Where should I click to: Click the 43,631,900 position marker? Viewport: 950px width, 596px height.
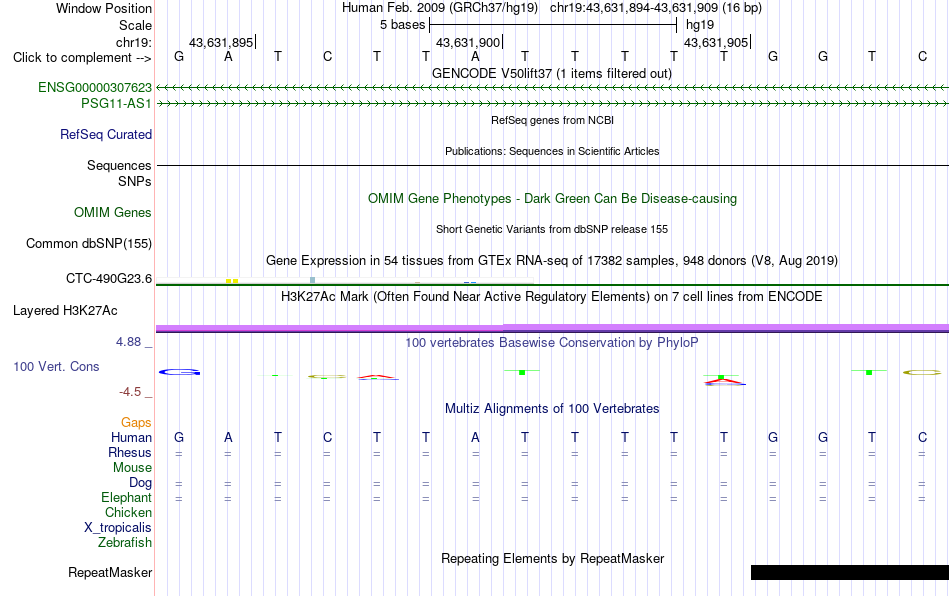[469, 42]
